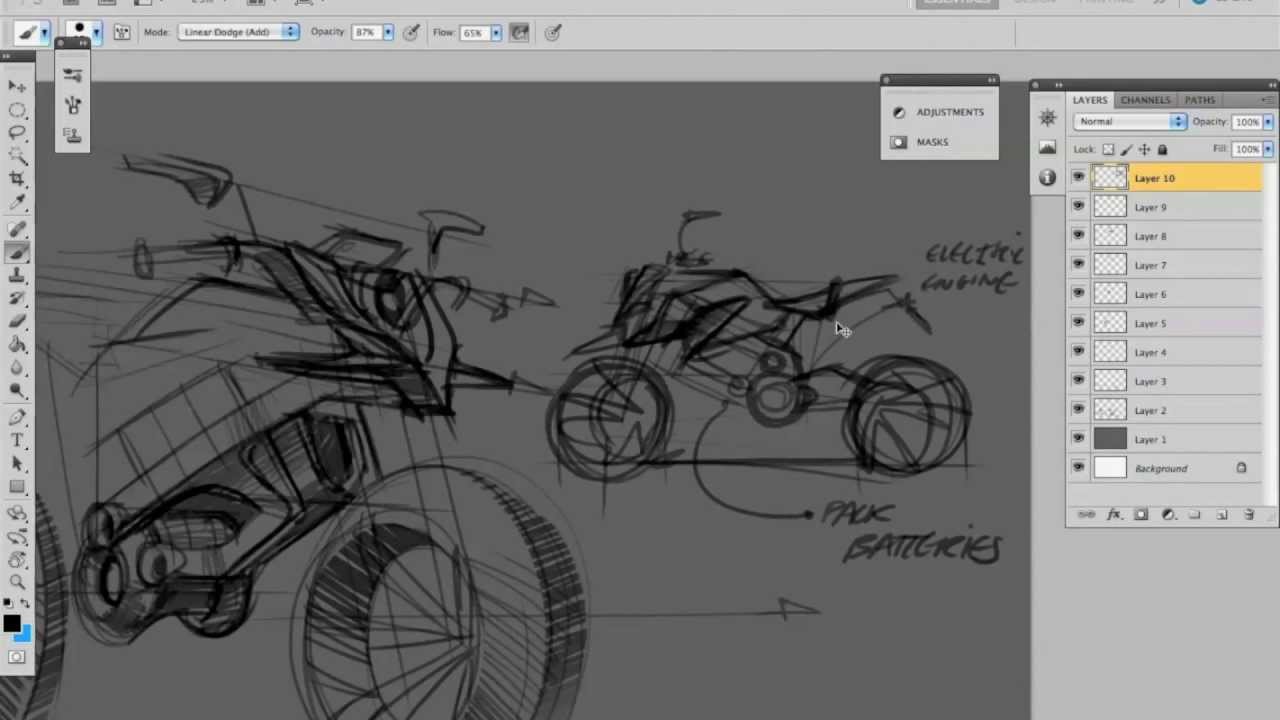Image resolution: width=1280 pixels, height=720 pixels.
Task: Toggle lock transparent pixels
Action: point(1108,150)
